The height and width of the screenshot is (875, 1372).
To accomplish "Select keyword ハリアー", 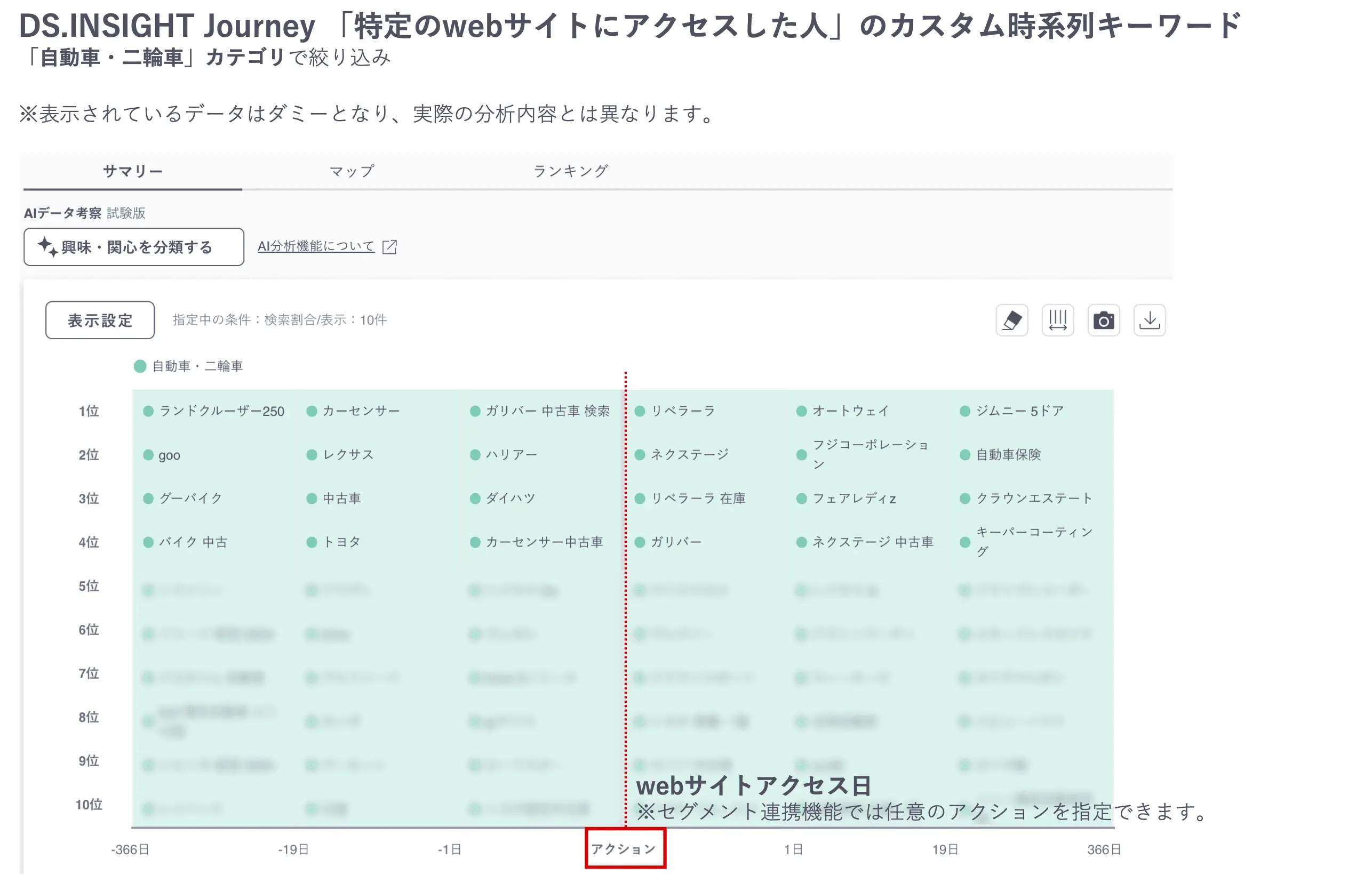I will (512, 455).
